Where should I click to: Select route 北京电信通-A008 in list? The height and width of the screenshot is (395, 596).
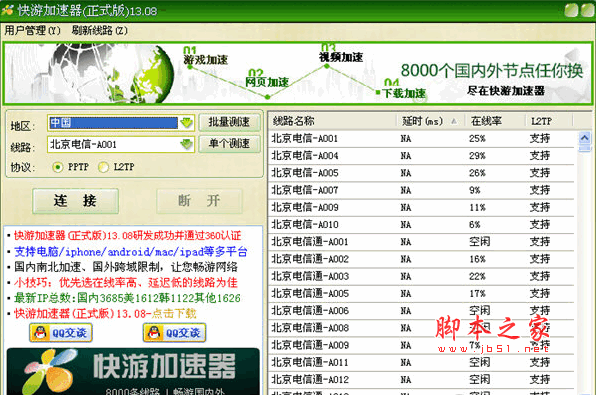421,328
